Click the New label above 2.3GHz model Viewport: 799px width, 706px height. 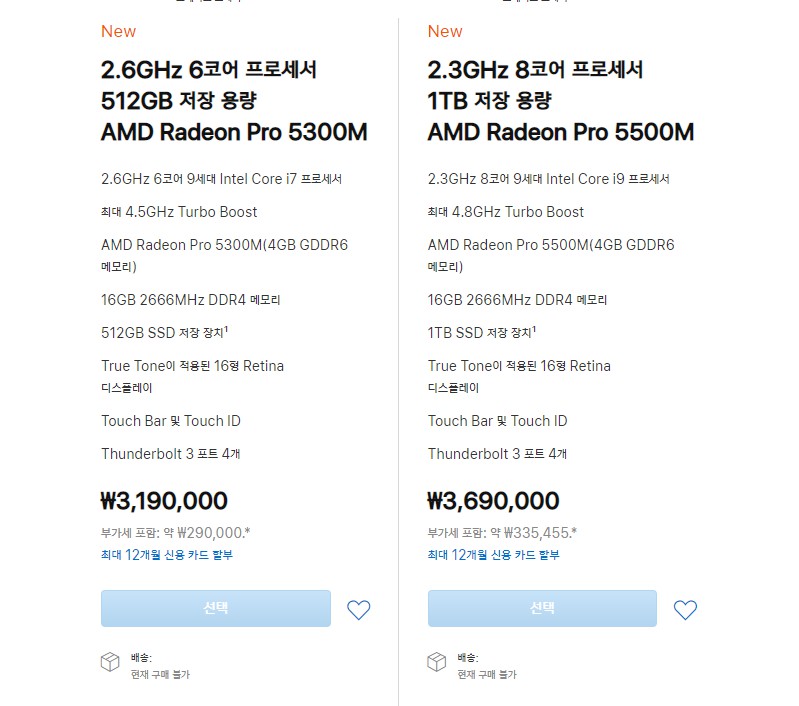[x=445, y=31]
